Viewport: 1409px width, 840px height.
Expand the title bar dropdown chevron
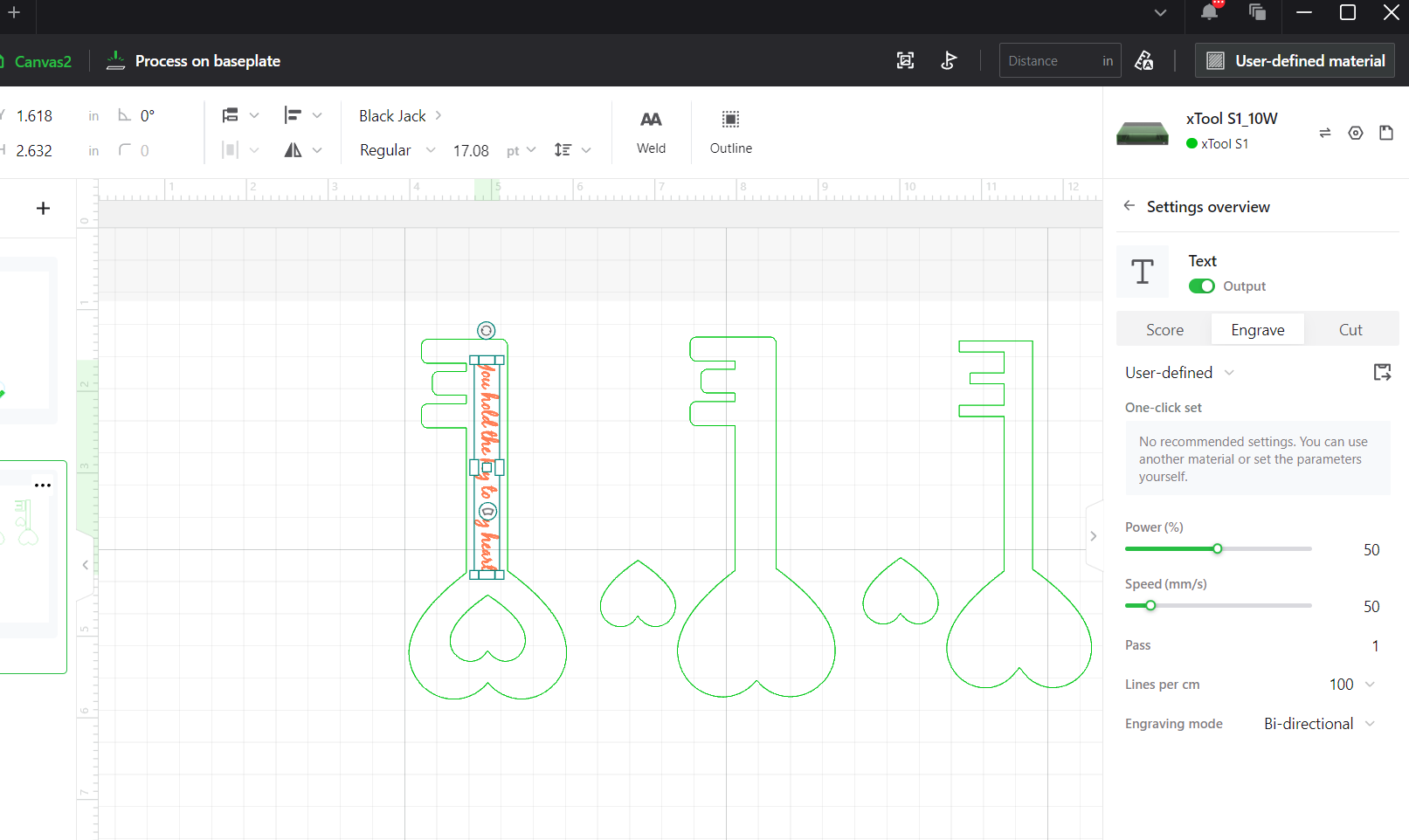(1160, 13)
